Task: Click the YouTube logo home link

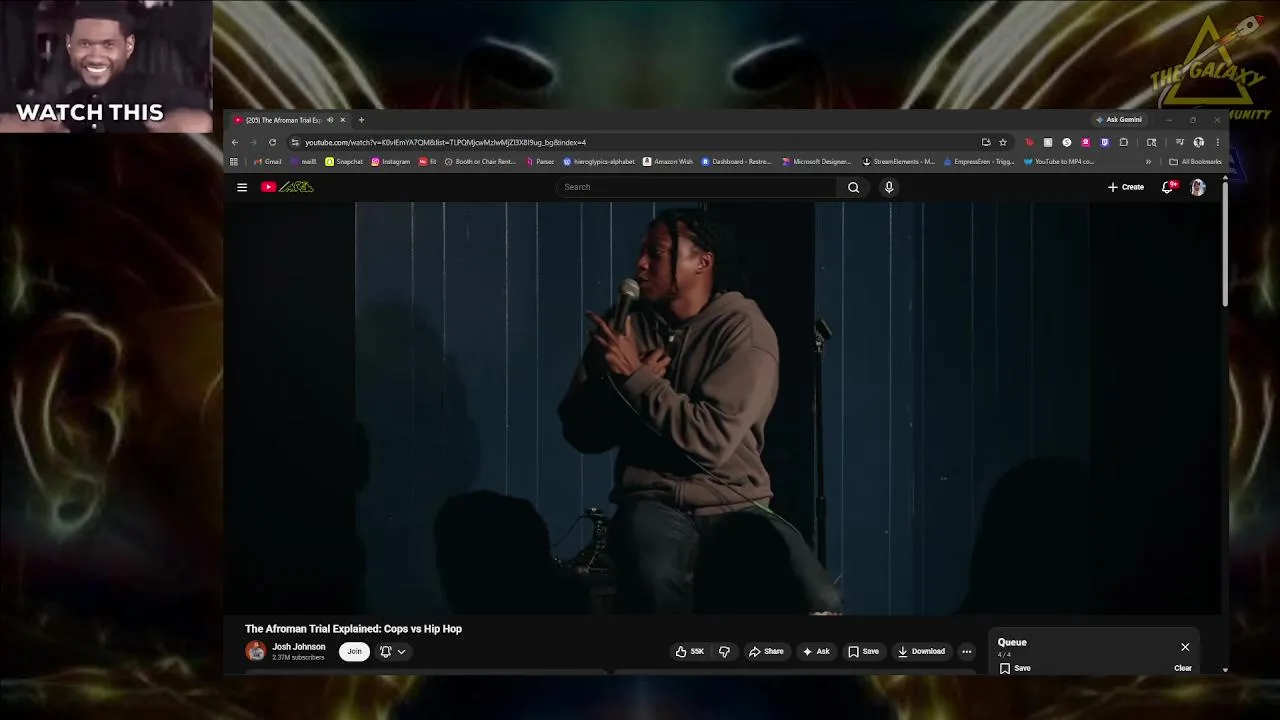Action: point(288,187)
